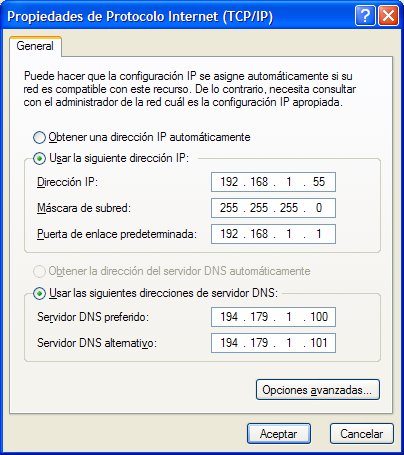
Task: Select Usar la siguiente dirección IP
Action: click(39, 158)
